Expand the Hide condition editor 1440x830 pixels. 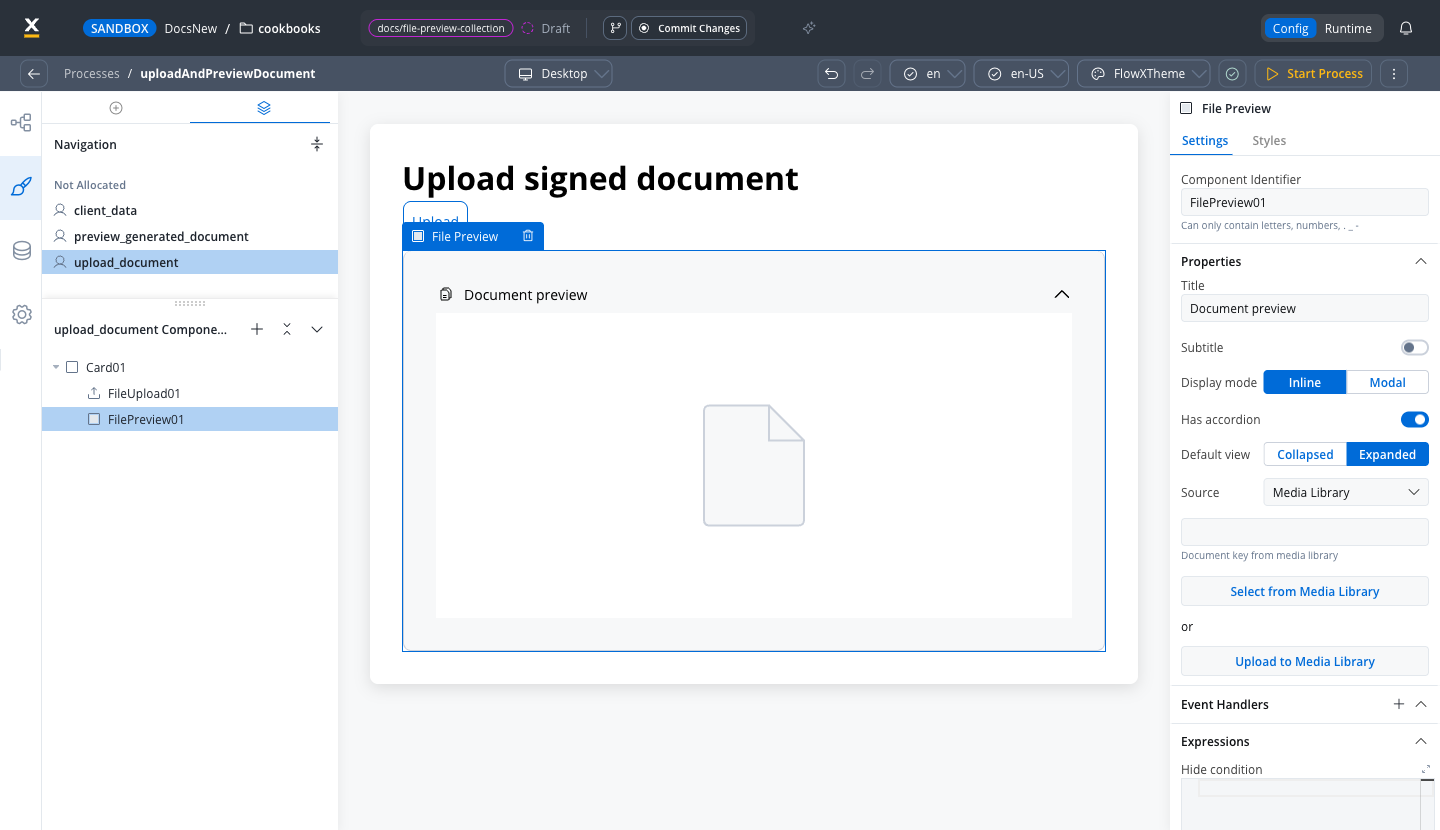(1426, 769)
